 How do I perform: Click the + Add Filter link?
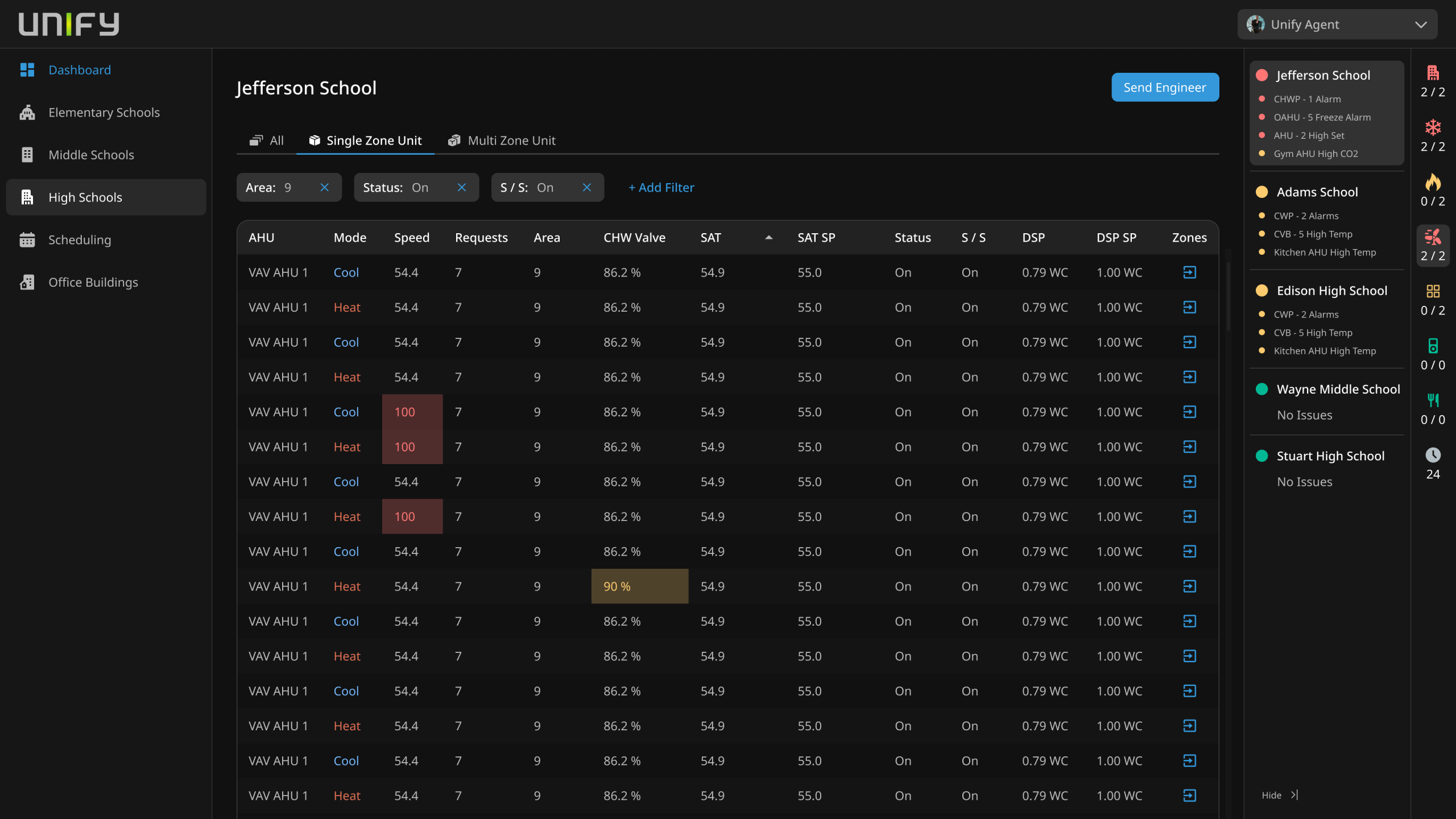tap(661, 188)
